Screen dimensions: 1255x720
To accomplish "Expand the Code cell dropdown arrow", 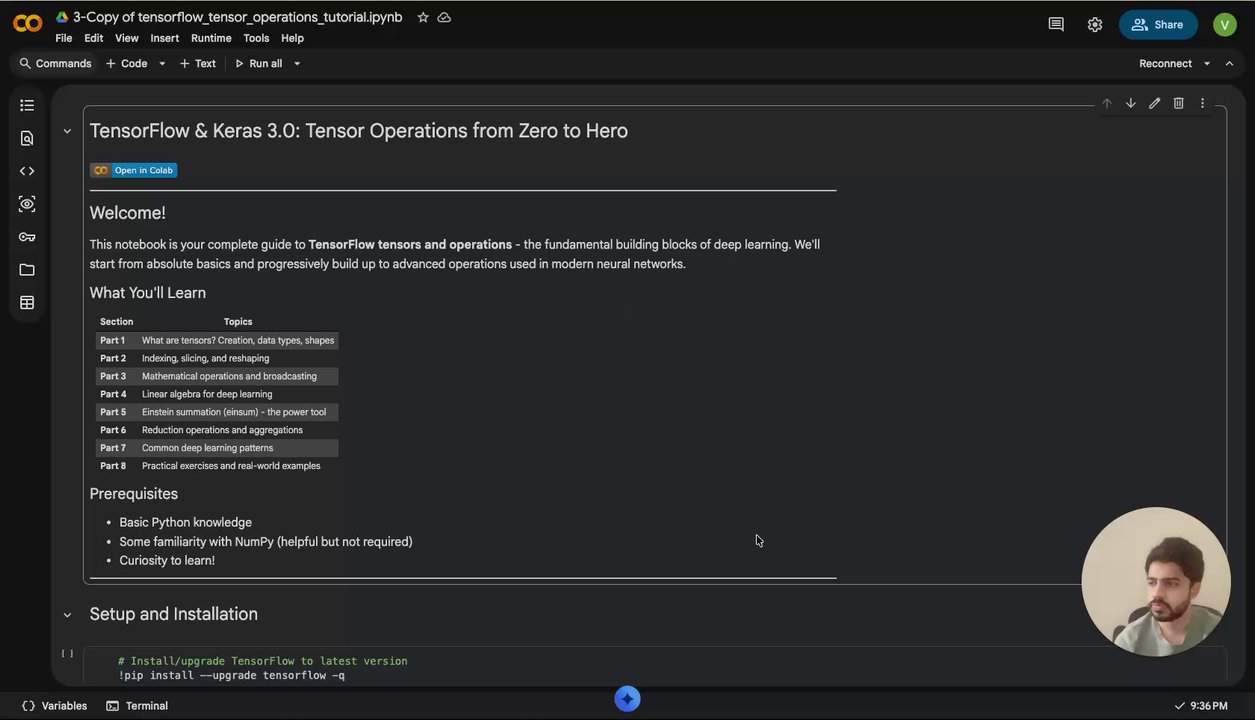I will click(x=162, y=63).
